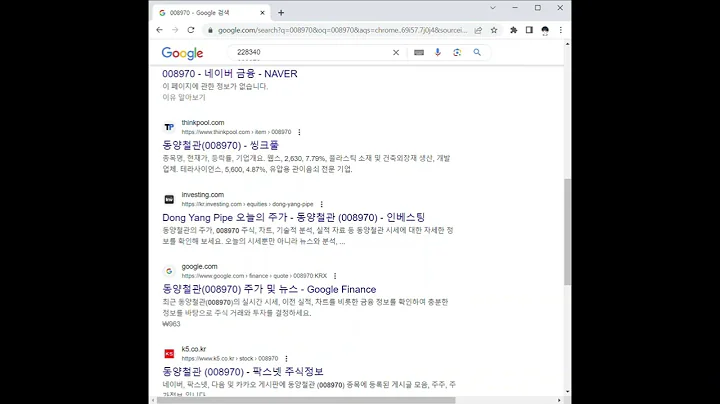720x404 pixels.
Task: Clear the search box text
Action: pyautogui.click(x=396, y=52)
